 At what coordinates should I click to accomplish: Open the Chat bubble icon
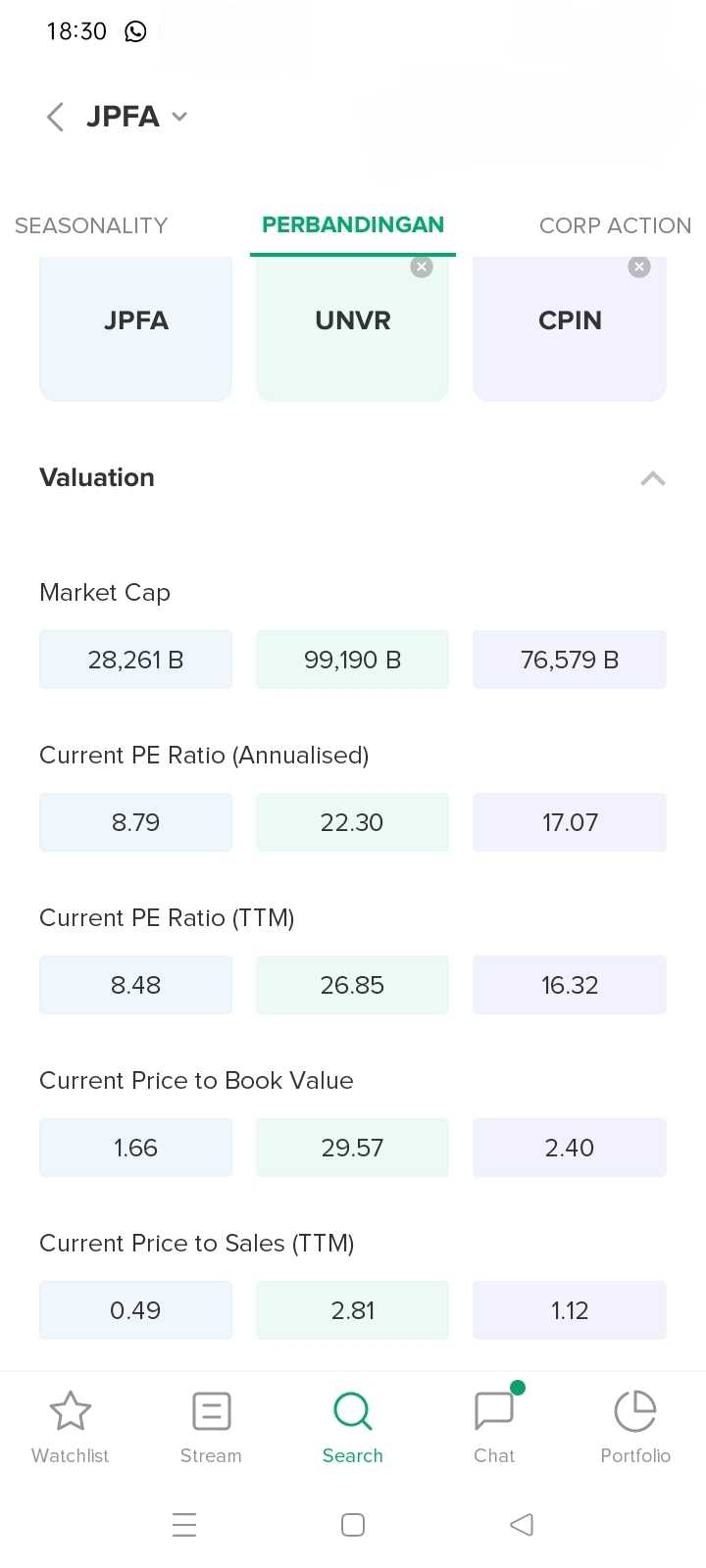[494, 1412]
